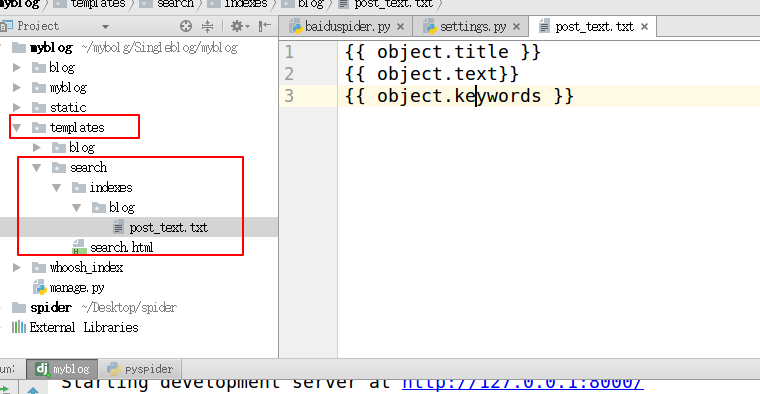This screenshot has width=760, height=394.
Task: Select the search folder in tree
Action: pos(88,168)
